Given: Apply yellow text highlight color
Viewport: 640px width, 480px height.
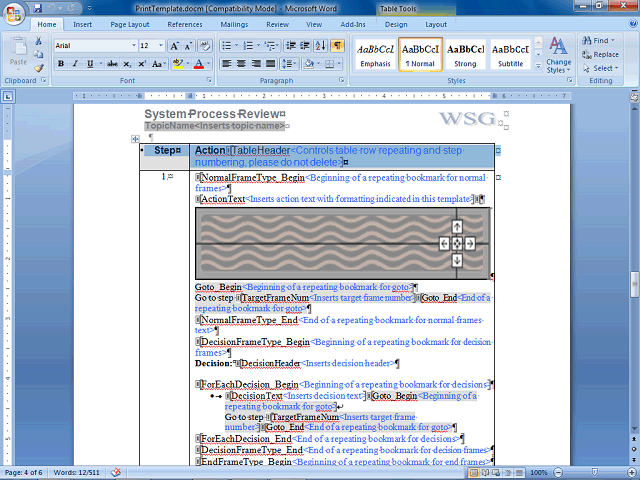Looking at the screenshot, I should pos(178,64).
